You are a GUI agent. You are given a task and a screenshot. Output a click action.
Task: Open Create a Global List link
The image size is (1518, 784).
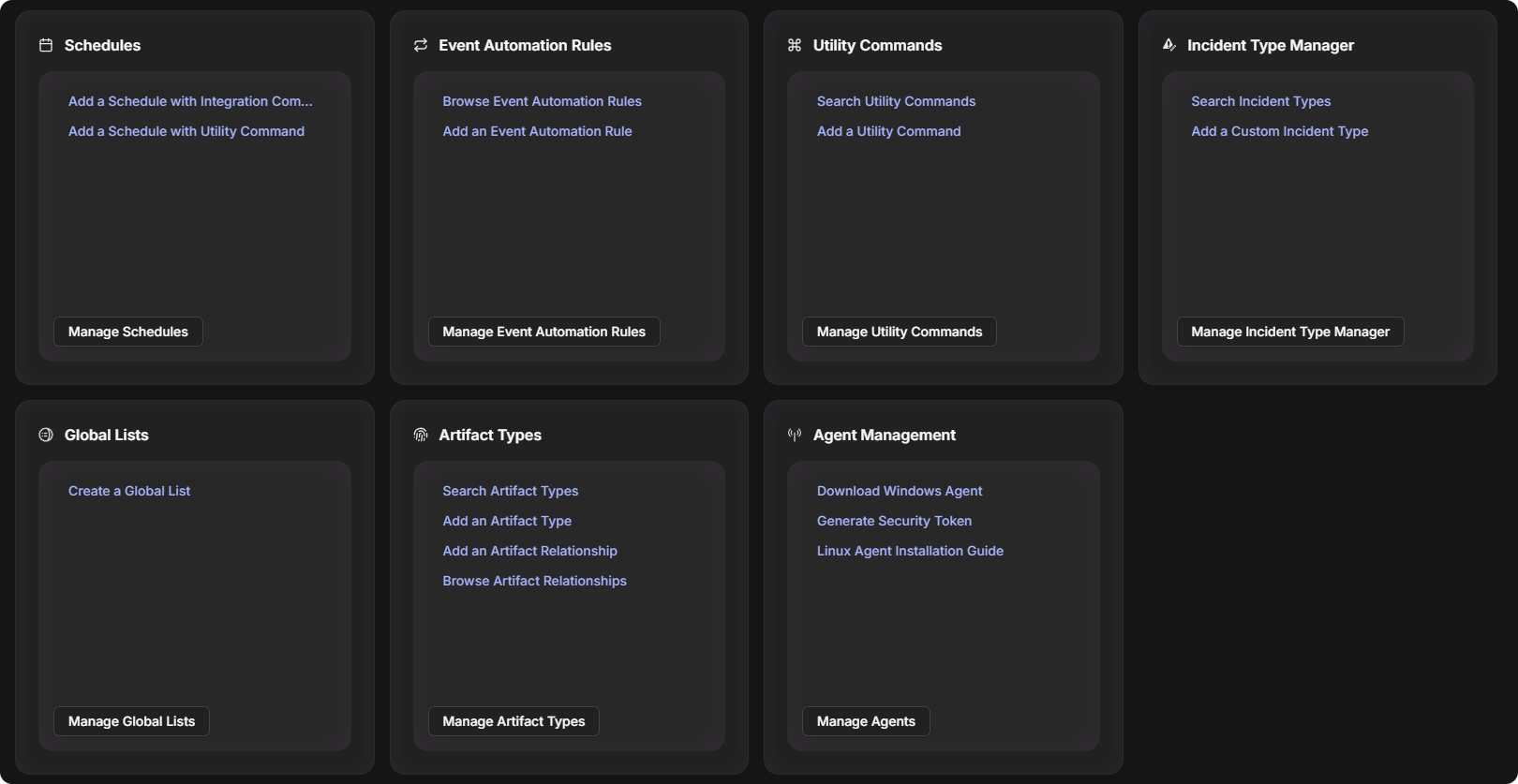[x=129, y=491]
